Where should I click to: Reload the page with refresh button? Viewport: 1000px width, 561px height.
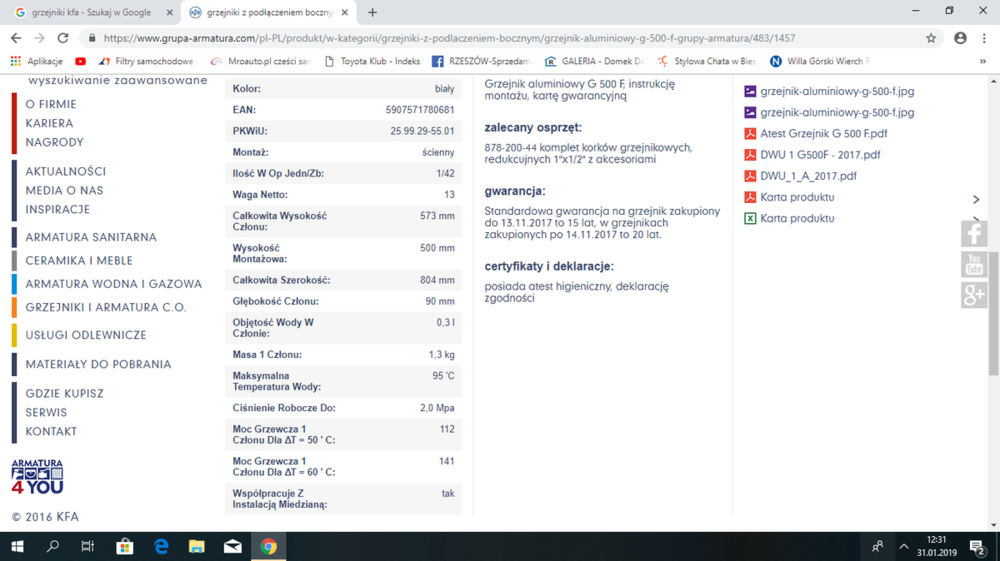click(63, 38)
